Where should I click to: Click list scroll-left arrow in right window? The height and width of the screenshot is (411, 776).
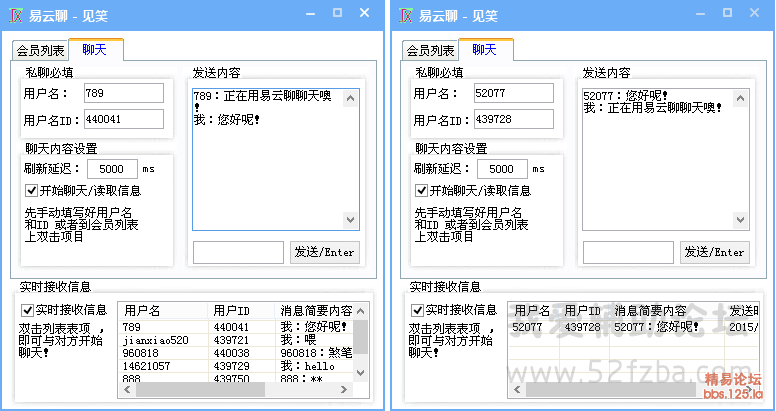coord(517,390)
